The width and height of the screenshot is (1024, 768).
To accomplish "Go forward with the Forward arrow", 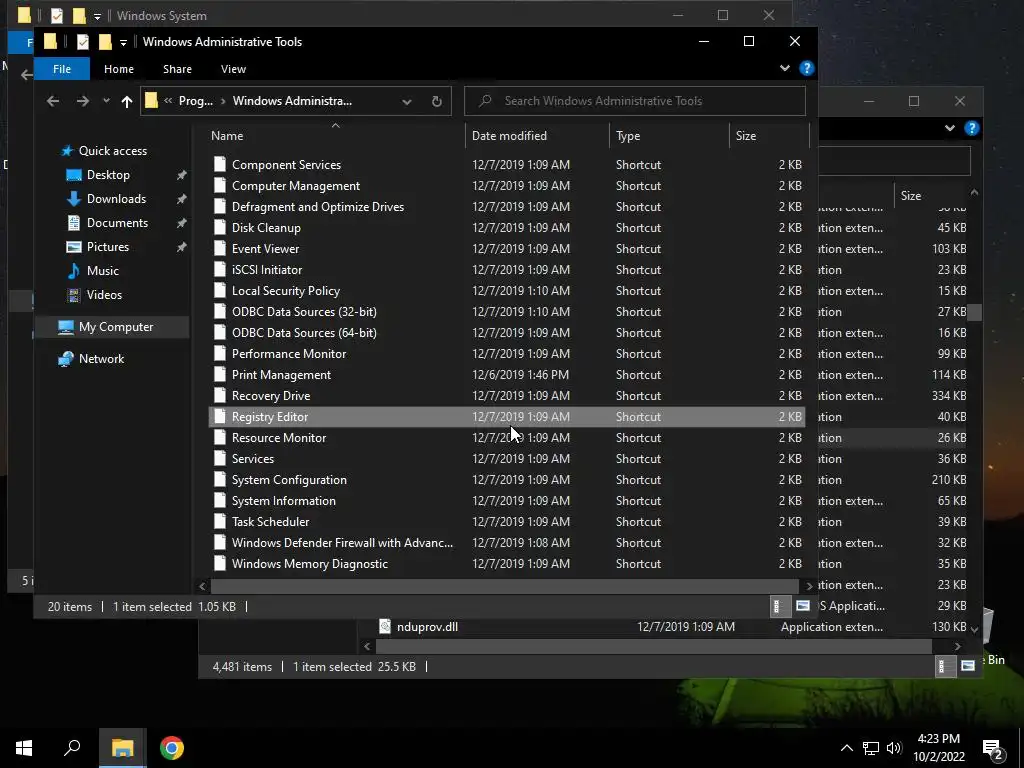I will click(82, 101).
